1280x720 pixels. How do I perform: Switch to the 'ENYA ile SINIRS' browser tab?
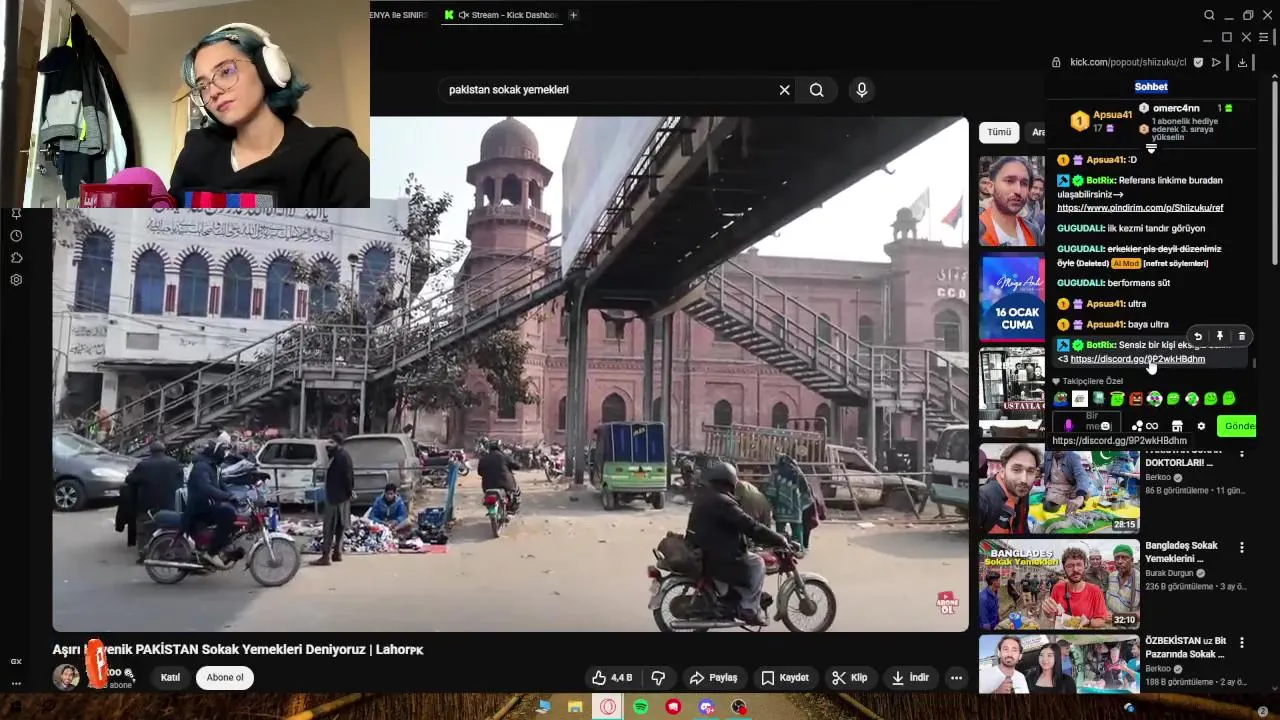(398, 15)
